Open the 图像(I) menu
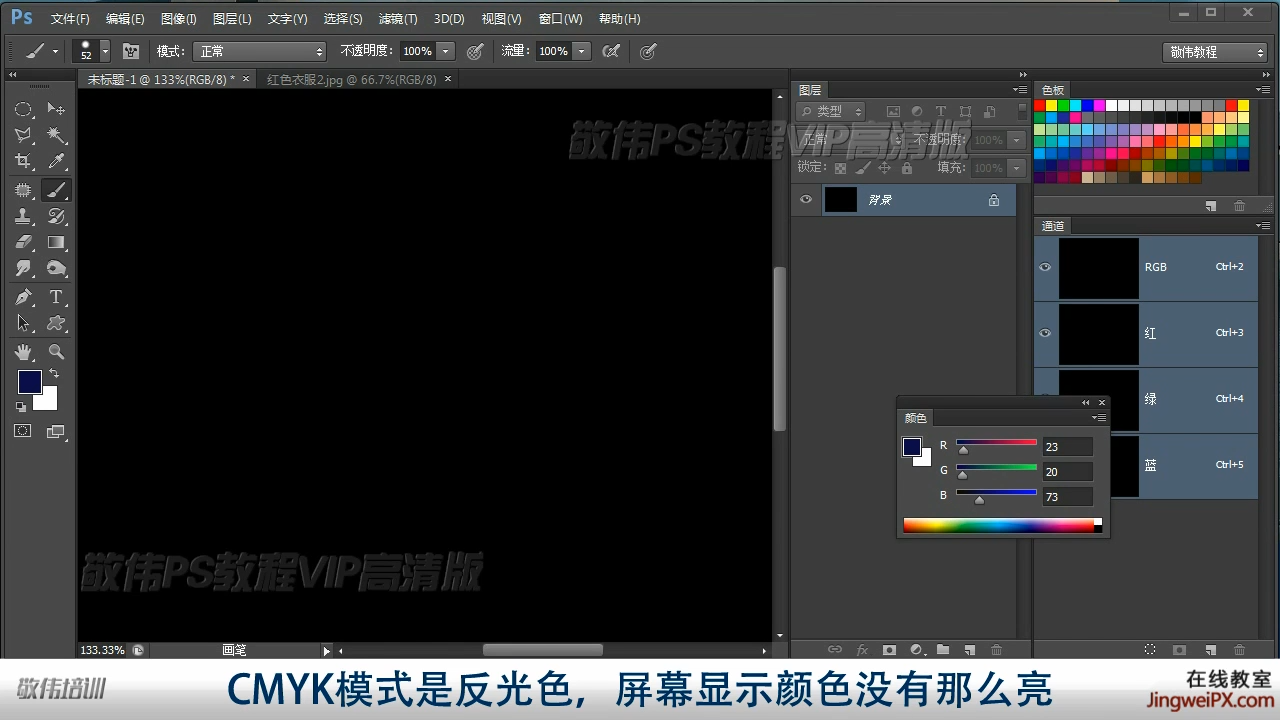Screen dimensions: 1280x720 tap(178, 19)
